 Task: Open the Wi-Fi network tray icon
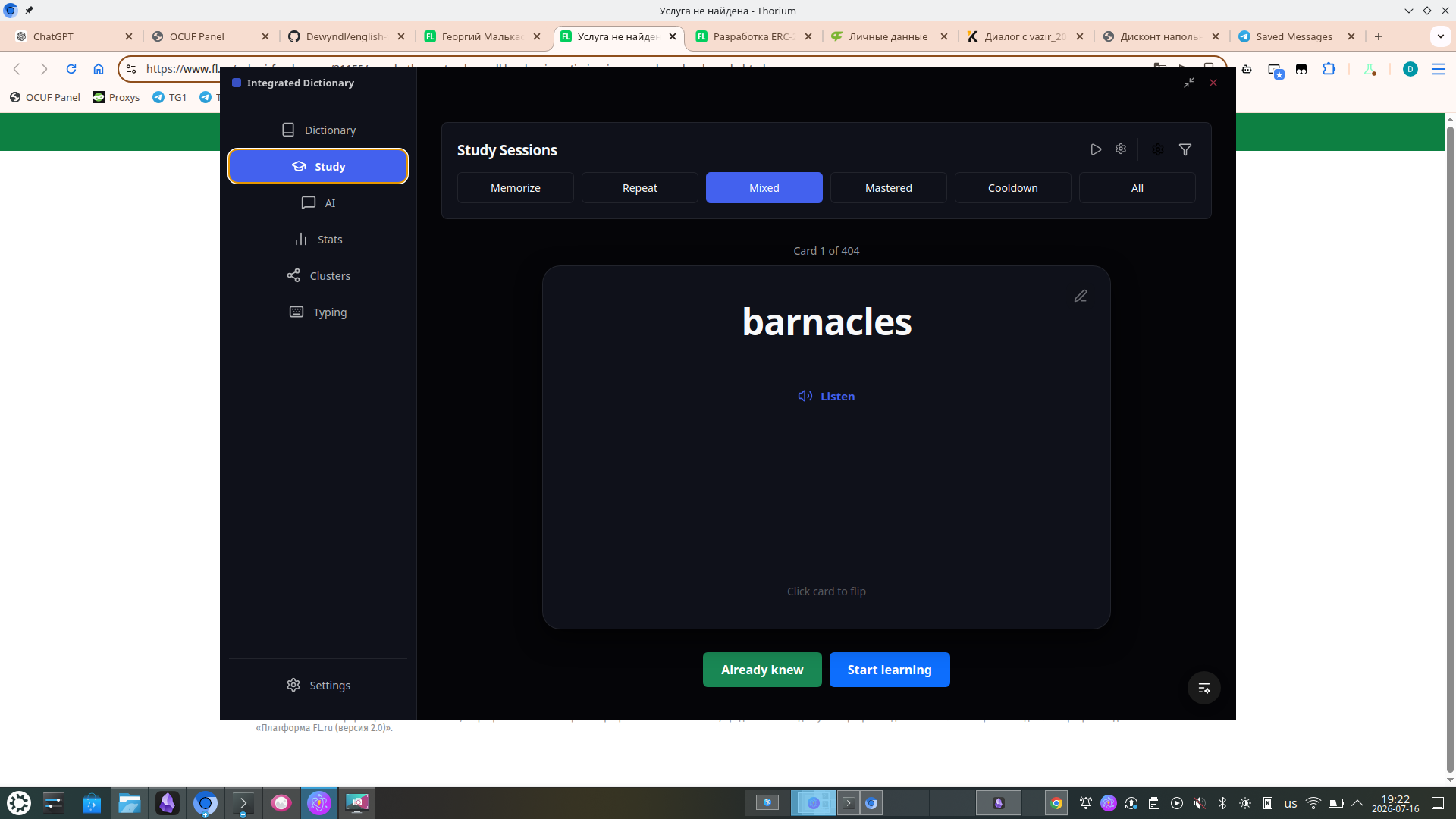tap(1313, 803)
